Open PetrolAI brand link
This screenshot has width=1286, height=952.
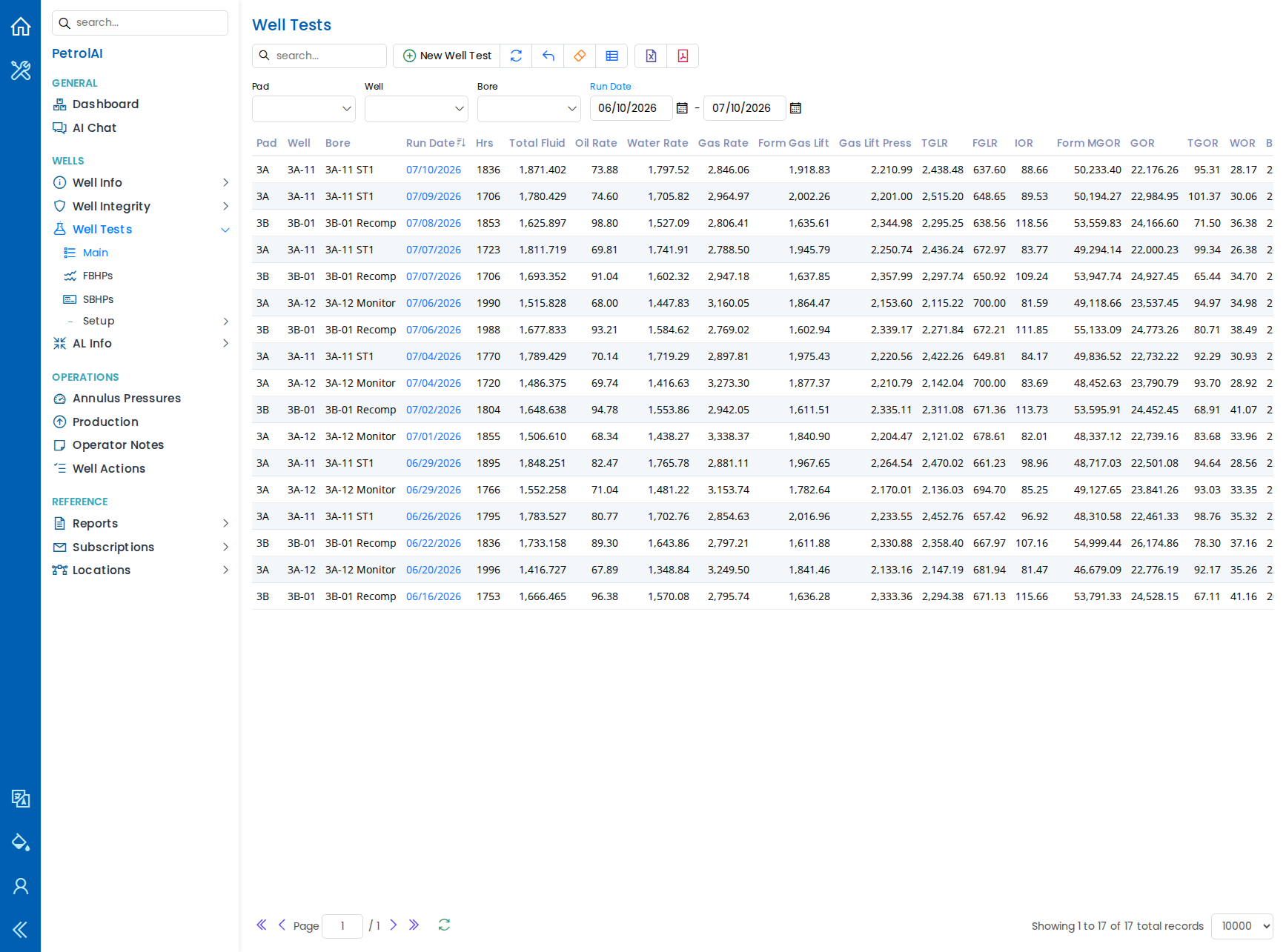pyautogui.click(x=77, y=53)
